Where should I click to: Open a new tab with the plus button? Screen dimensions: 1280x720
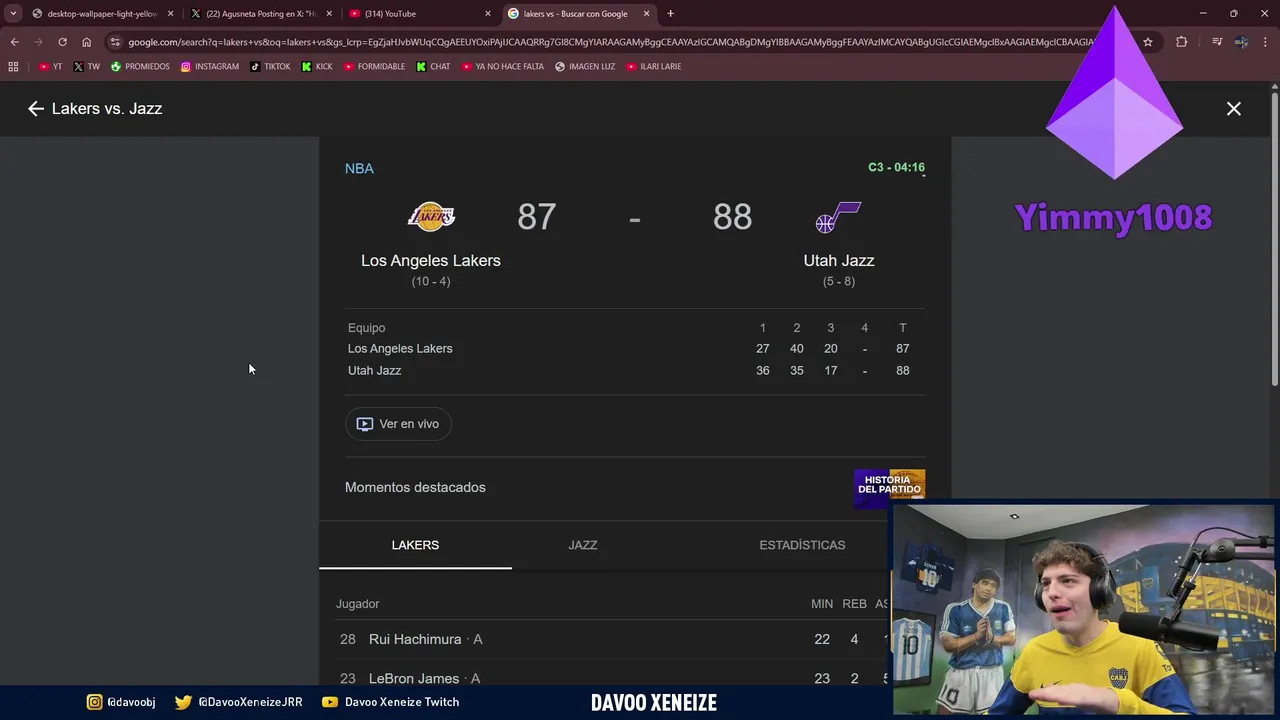670,14
